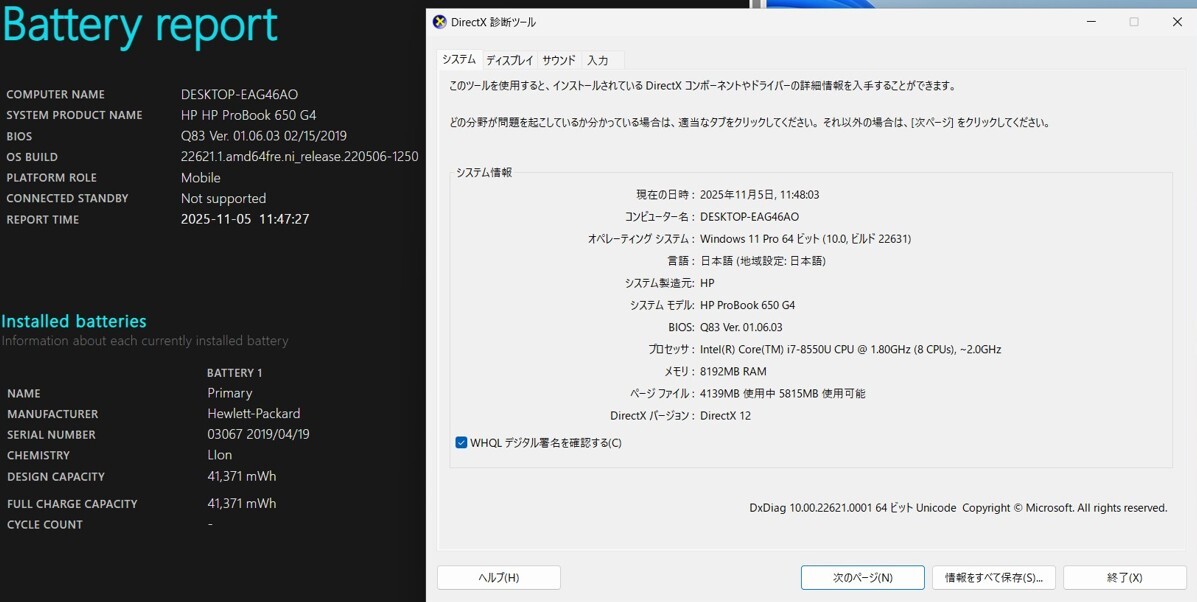1197x602 pixels.
Task: Close the DirectX 診断ツール window
Action: pos(1176,22)
